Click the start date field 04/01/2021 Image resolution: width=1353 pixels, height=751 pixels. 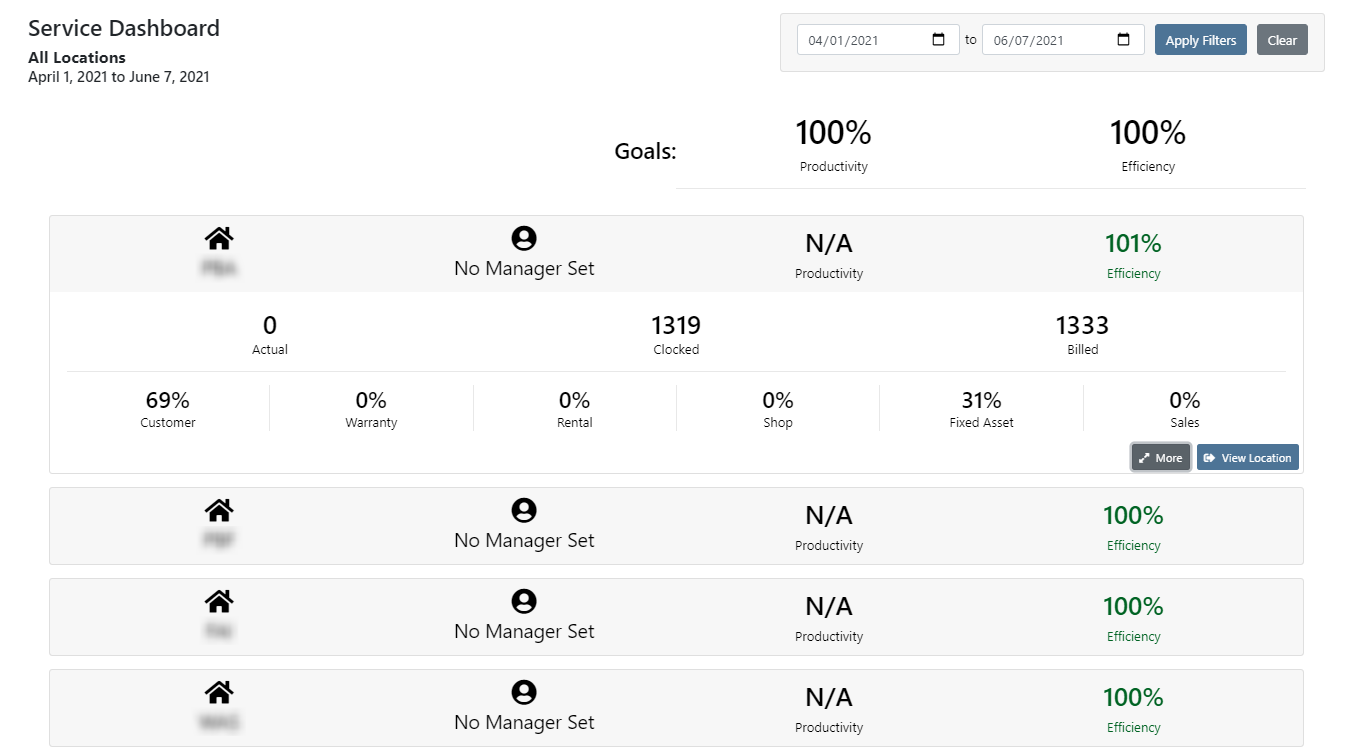pyautogui.click(x=878, y=40)
